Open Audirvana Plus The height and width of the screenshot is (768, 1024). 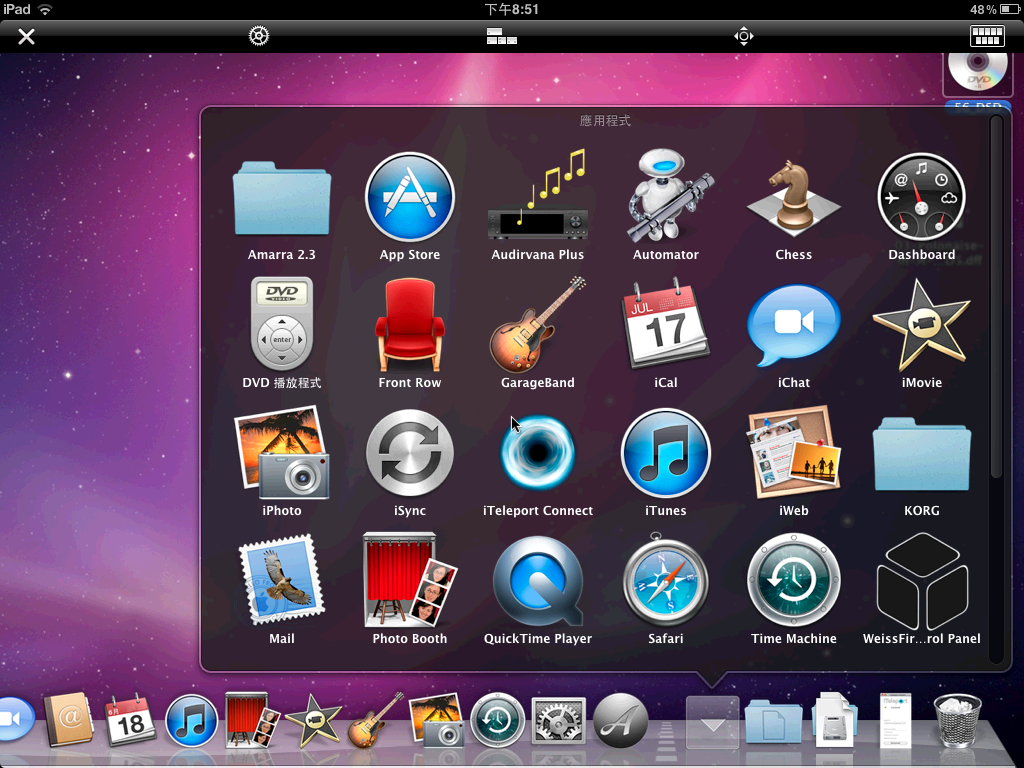point(537,195)
